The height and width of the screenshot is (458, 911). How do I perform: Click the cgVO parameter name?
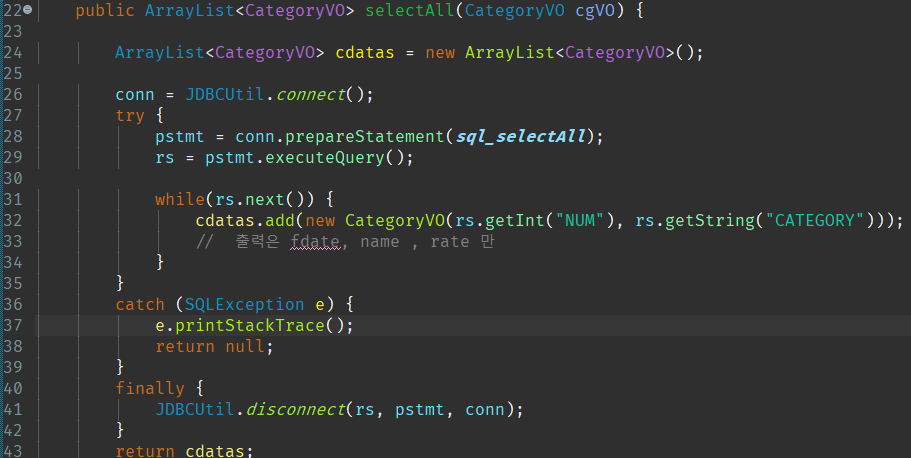(x=595, y=11)
